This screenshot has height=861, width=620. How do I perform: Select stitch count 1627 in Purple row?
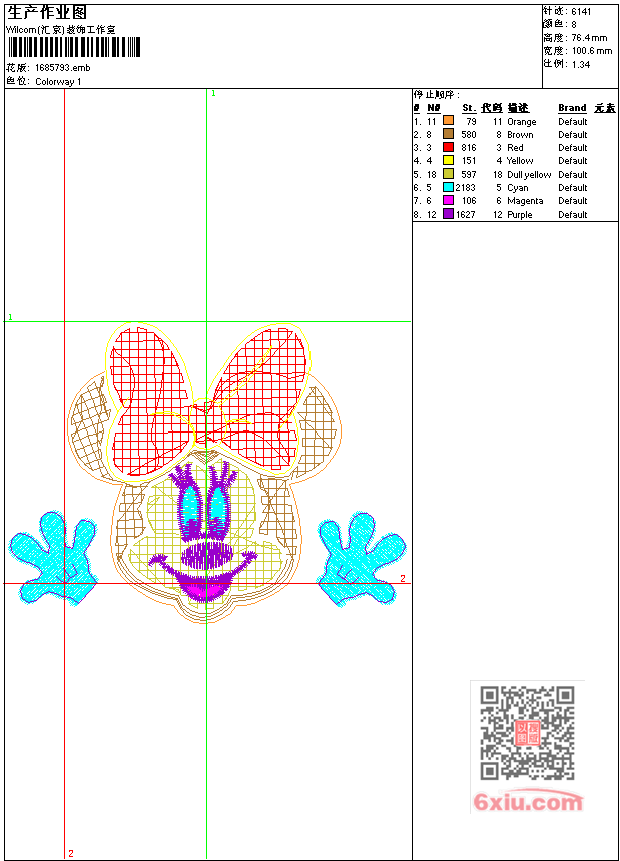coord(466,215)
